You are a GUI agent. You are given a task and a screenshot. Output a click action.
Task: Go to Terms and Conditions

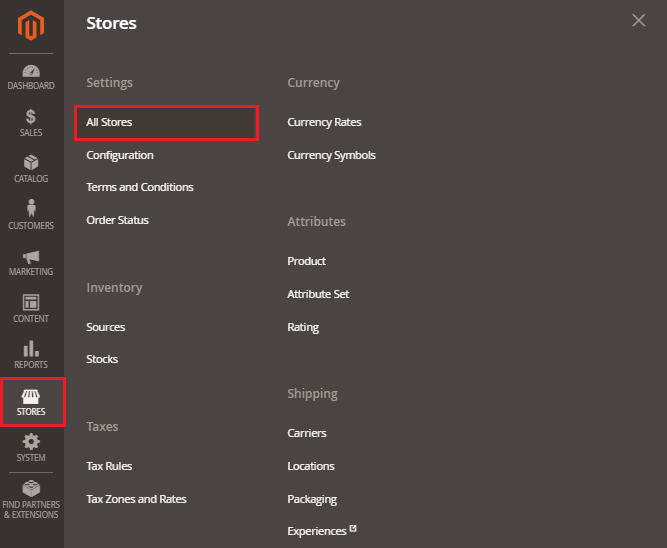(140, 187)
